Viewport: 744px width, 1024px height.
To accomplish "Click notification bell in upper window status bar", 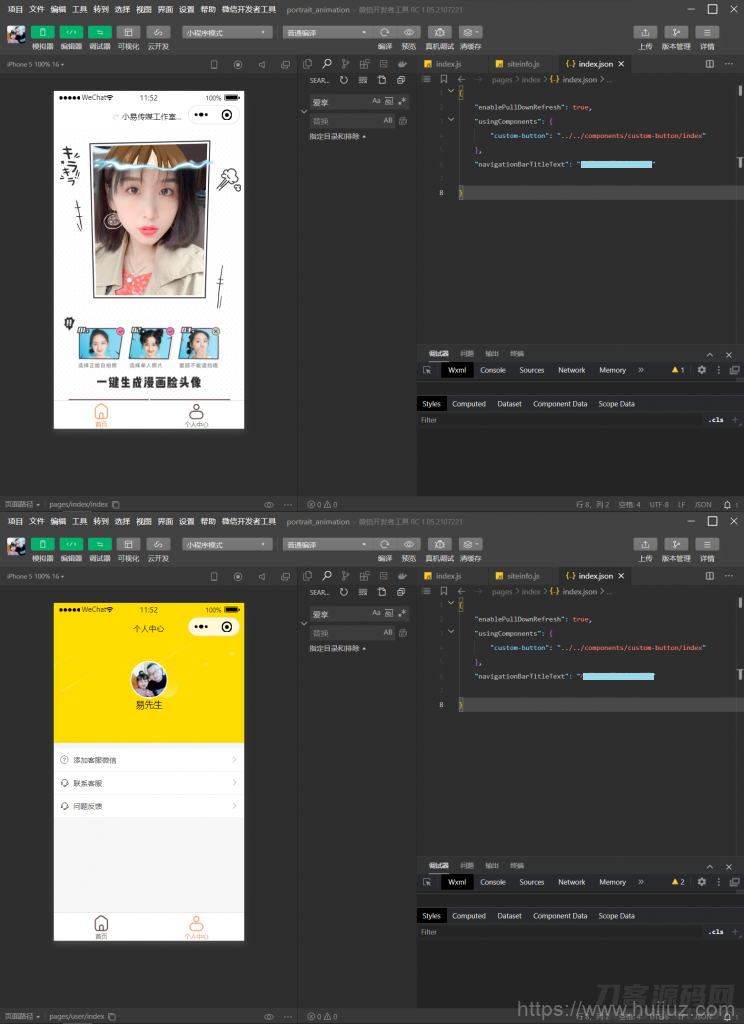I will coord(727,504).
